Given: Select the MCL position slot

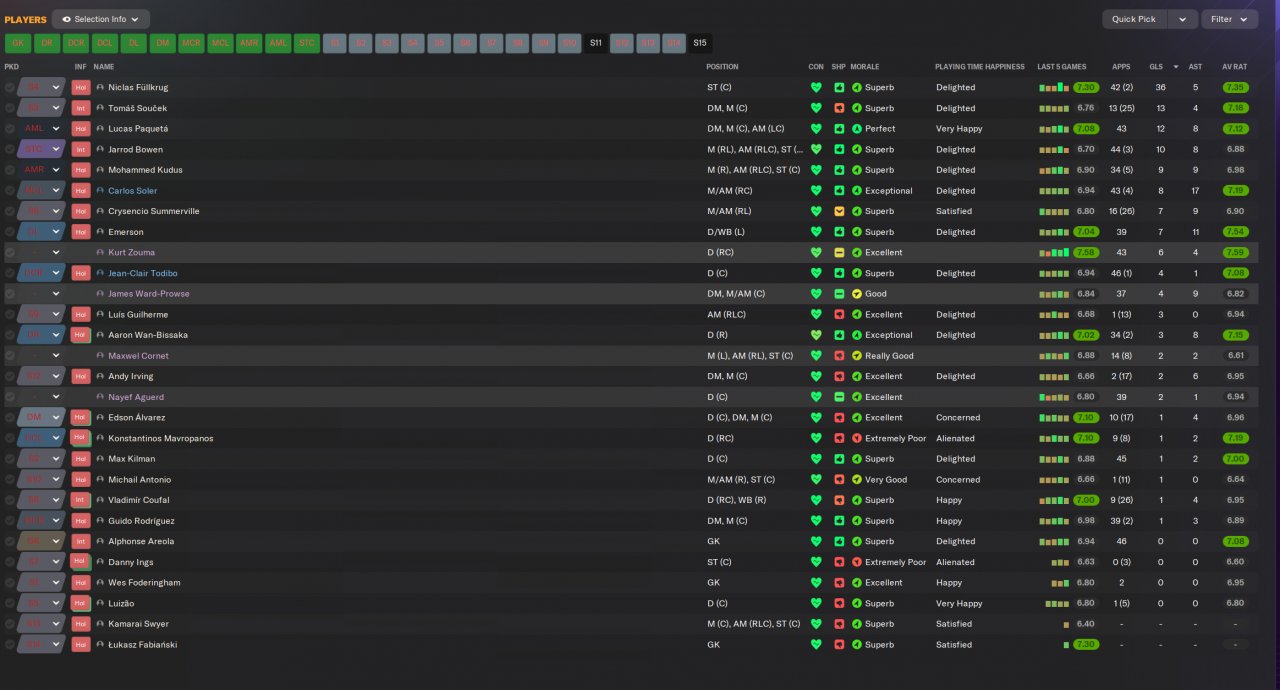Looking at the screenshot, I should pos(221,43).
